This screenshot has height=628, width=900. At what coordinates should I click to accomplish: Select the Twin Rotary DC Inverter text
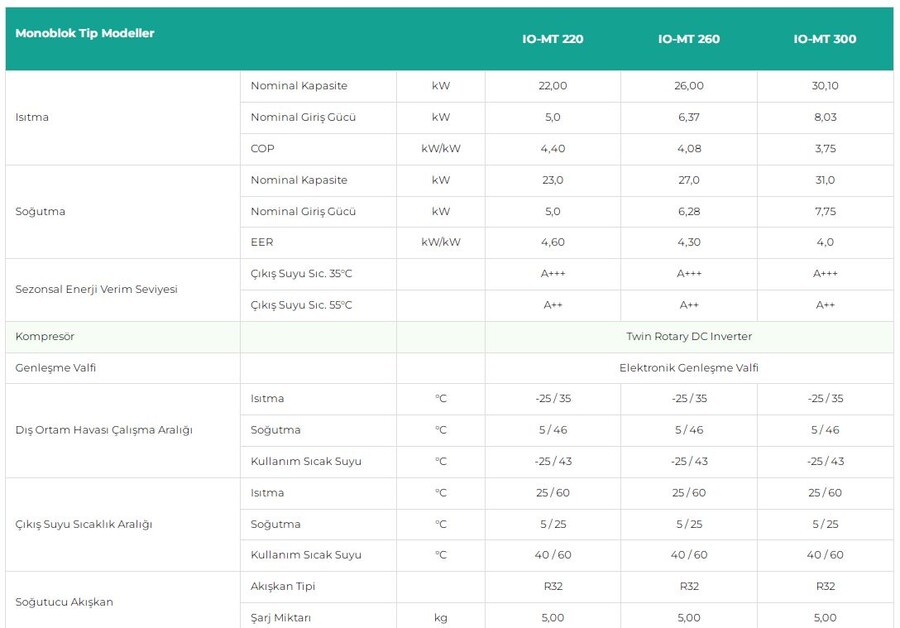pos(688,337)
